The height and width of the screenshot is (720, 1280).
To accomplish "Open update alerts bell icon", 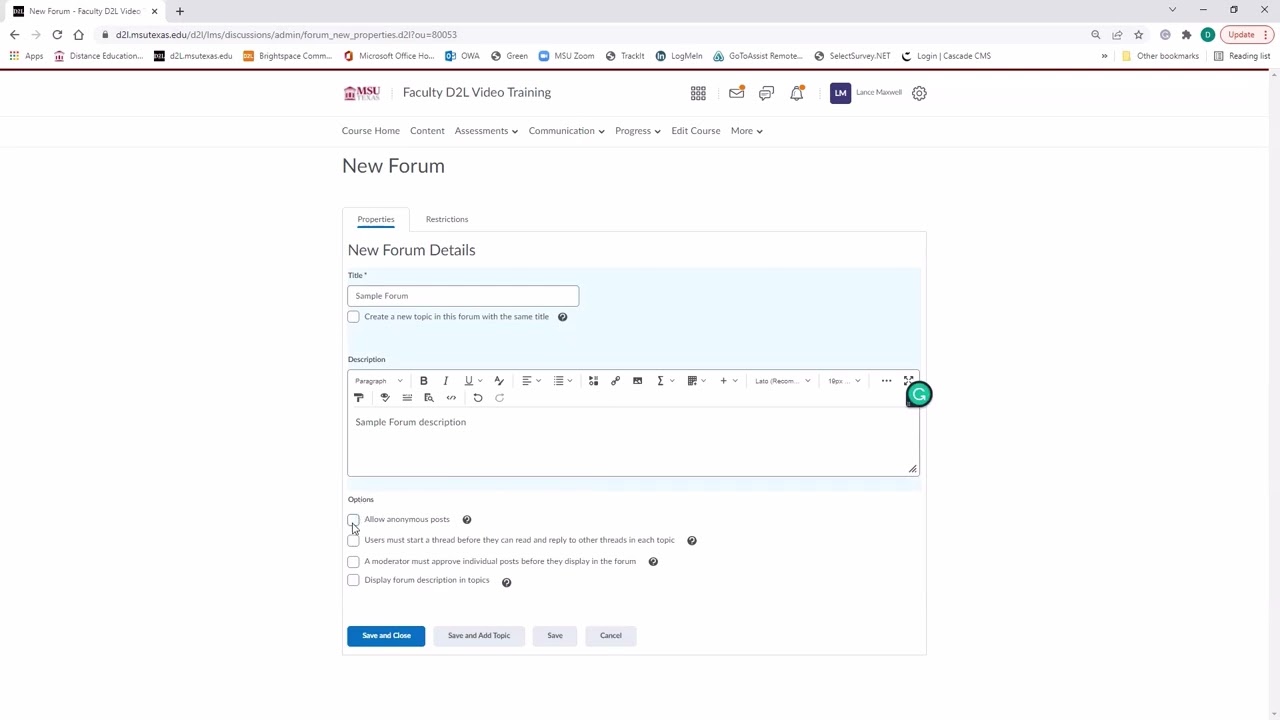I will point(797,93).
